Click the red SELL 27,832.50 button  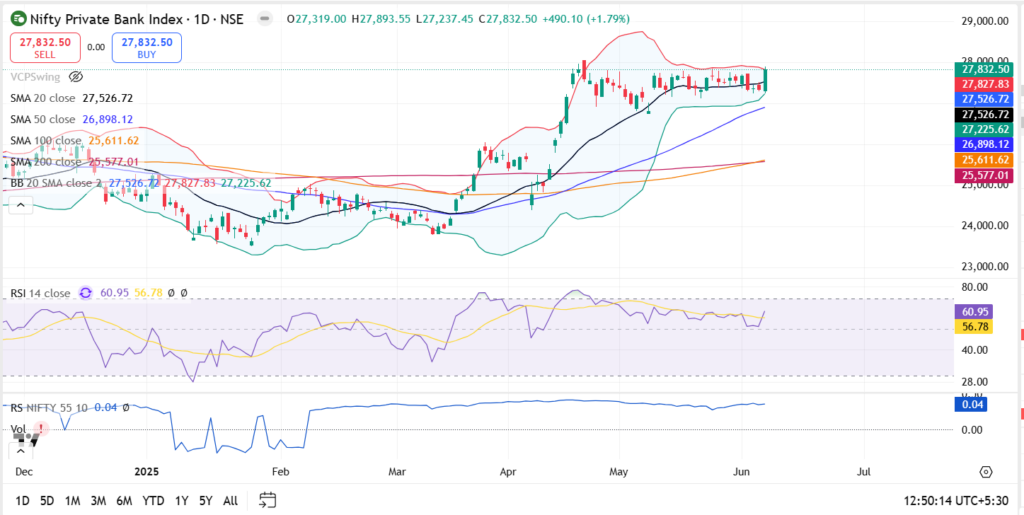point(45,48)
